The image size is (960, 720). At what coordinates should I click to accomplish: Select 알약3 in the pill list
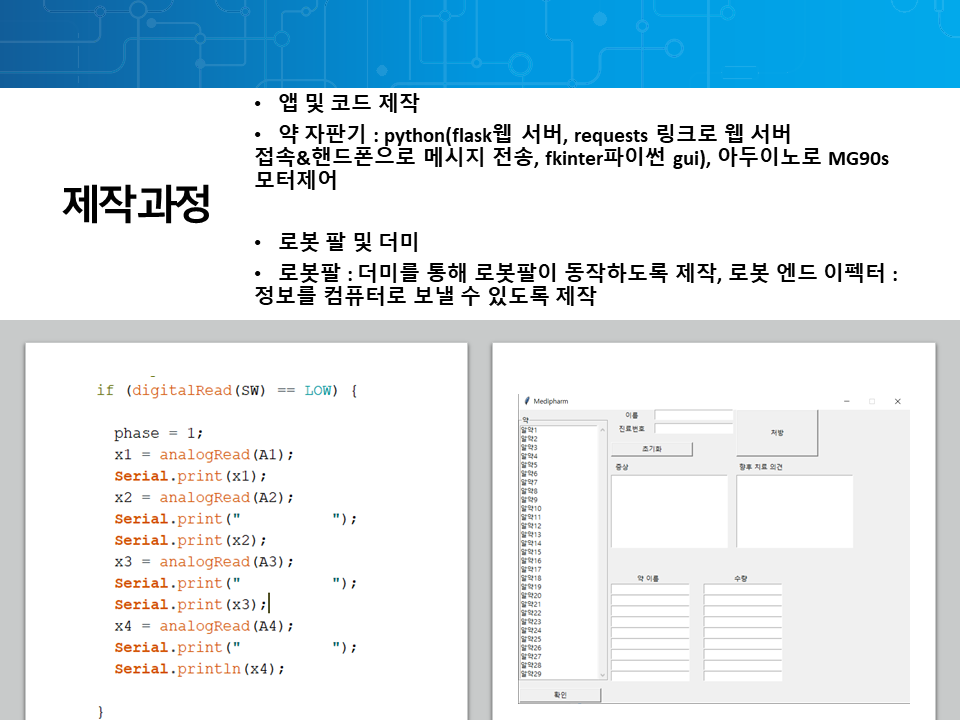click(x=529, y=448)
